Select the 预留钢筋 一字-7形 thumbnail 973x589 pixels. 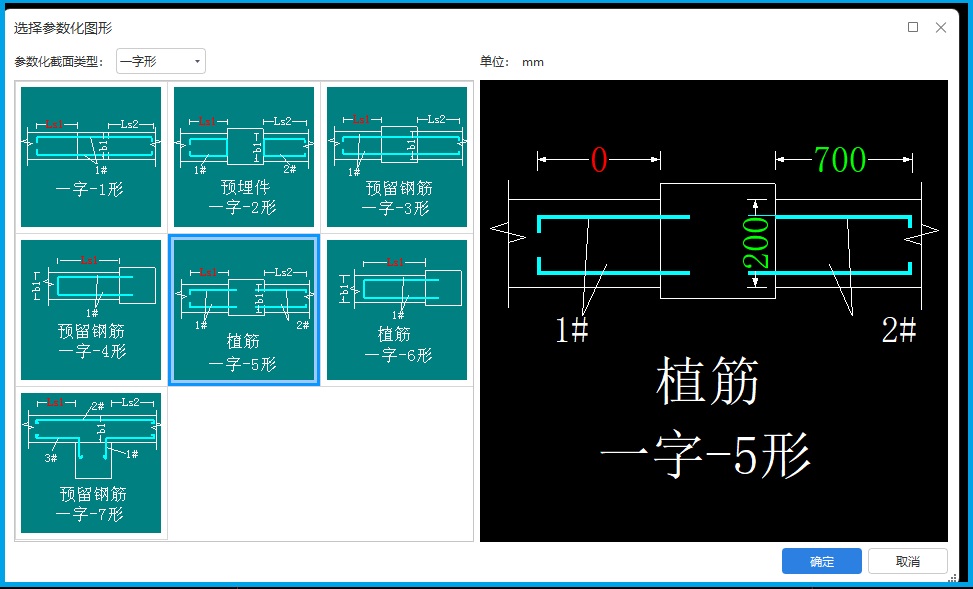[91, 463]
